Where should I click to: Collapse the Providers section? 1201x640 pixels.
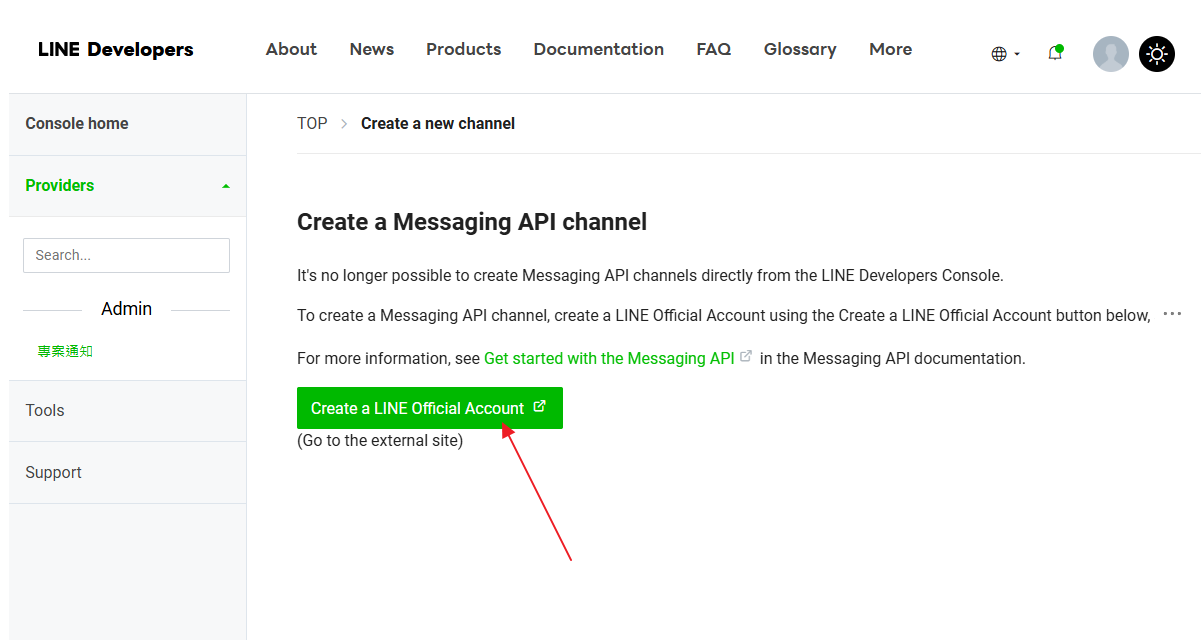coord(128,186)
